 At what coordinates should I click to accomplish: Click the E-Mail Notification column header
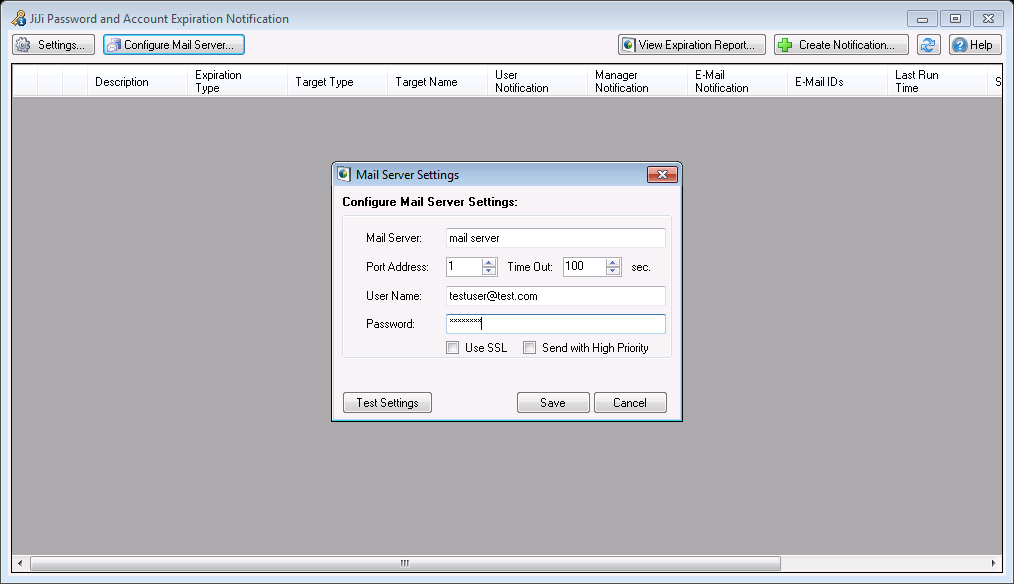pos(737,81)
